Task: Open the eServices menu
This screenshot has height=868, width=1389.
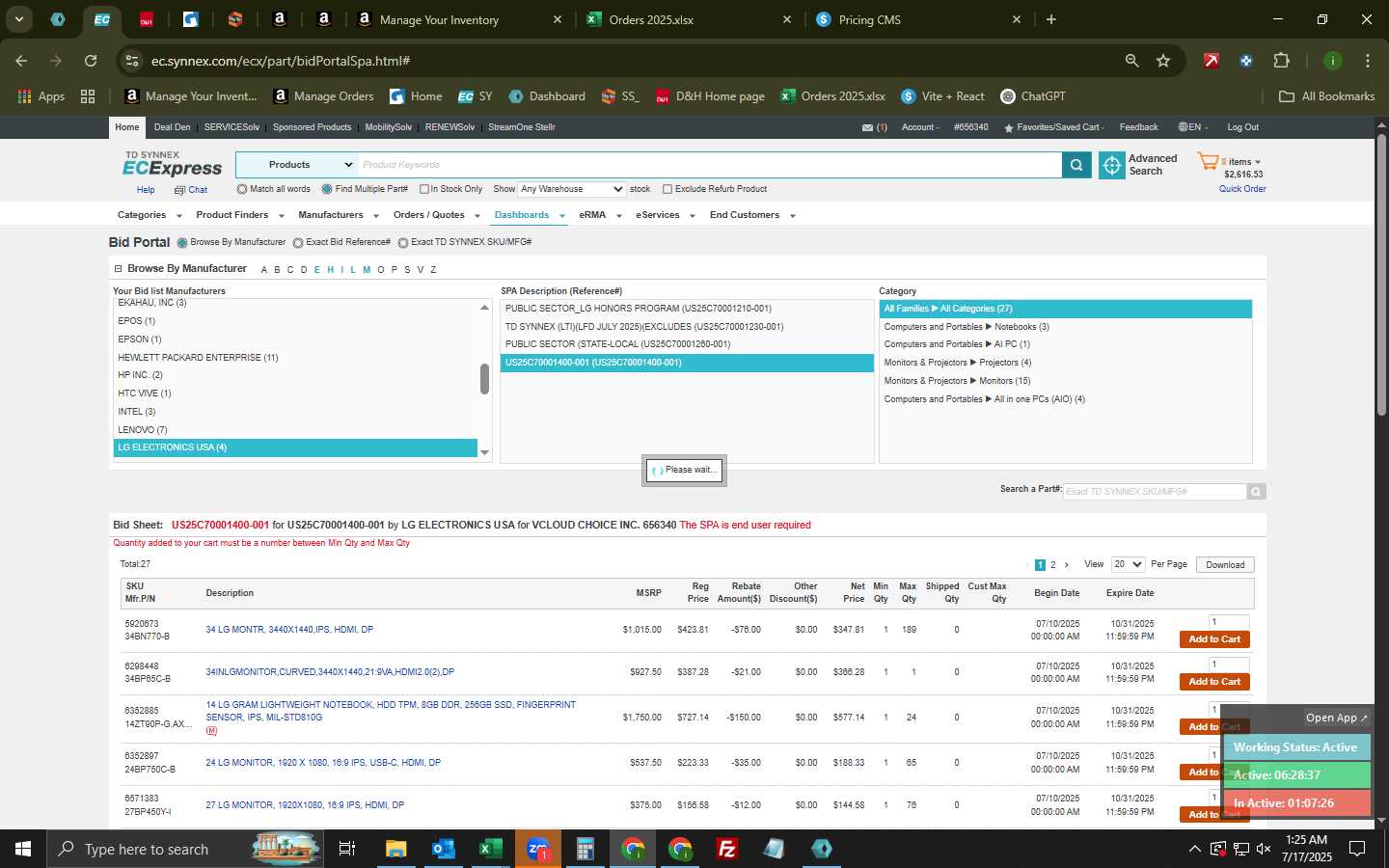Action: 666,215
